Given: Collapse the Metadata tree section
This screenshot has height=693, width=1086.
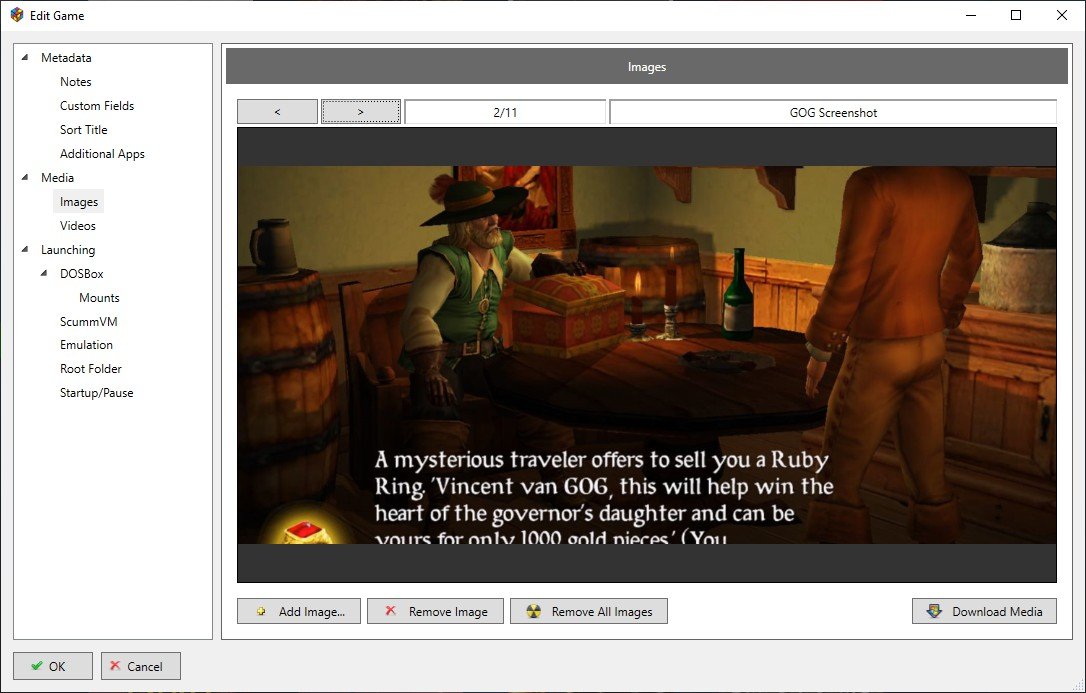Looking at the screenshot, I should (x=26, y=57).
